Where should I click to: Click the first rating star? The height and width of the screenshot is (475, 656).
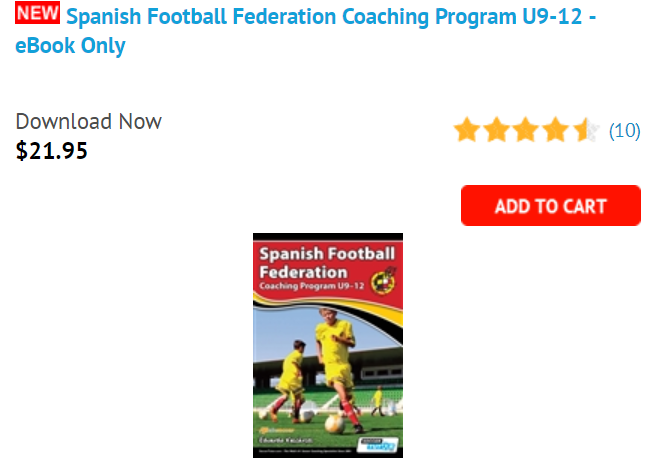pos(466,130)
